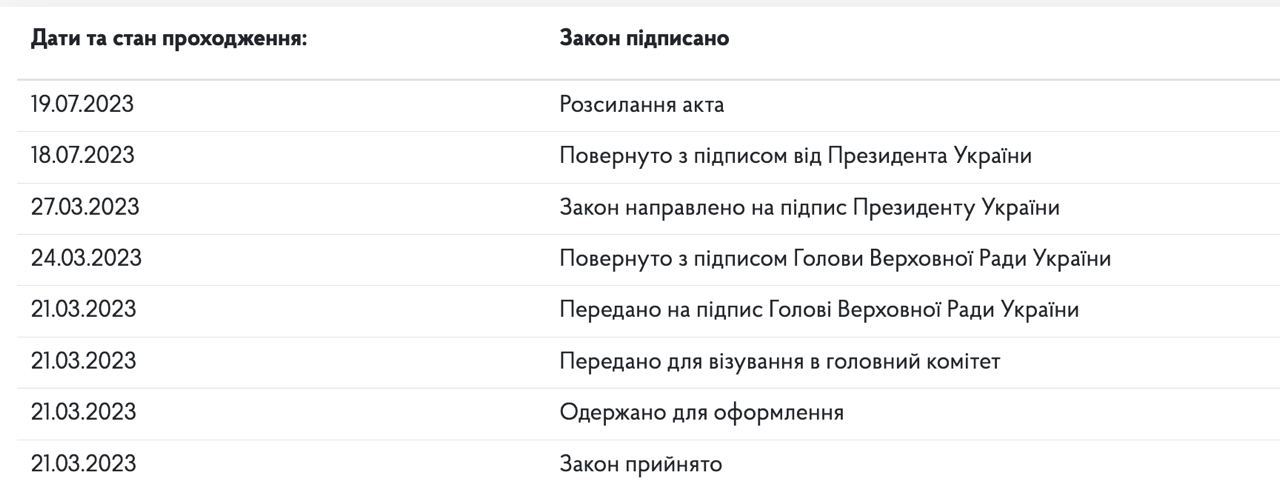Select the date 27.03.2023

point(85,207)
